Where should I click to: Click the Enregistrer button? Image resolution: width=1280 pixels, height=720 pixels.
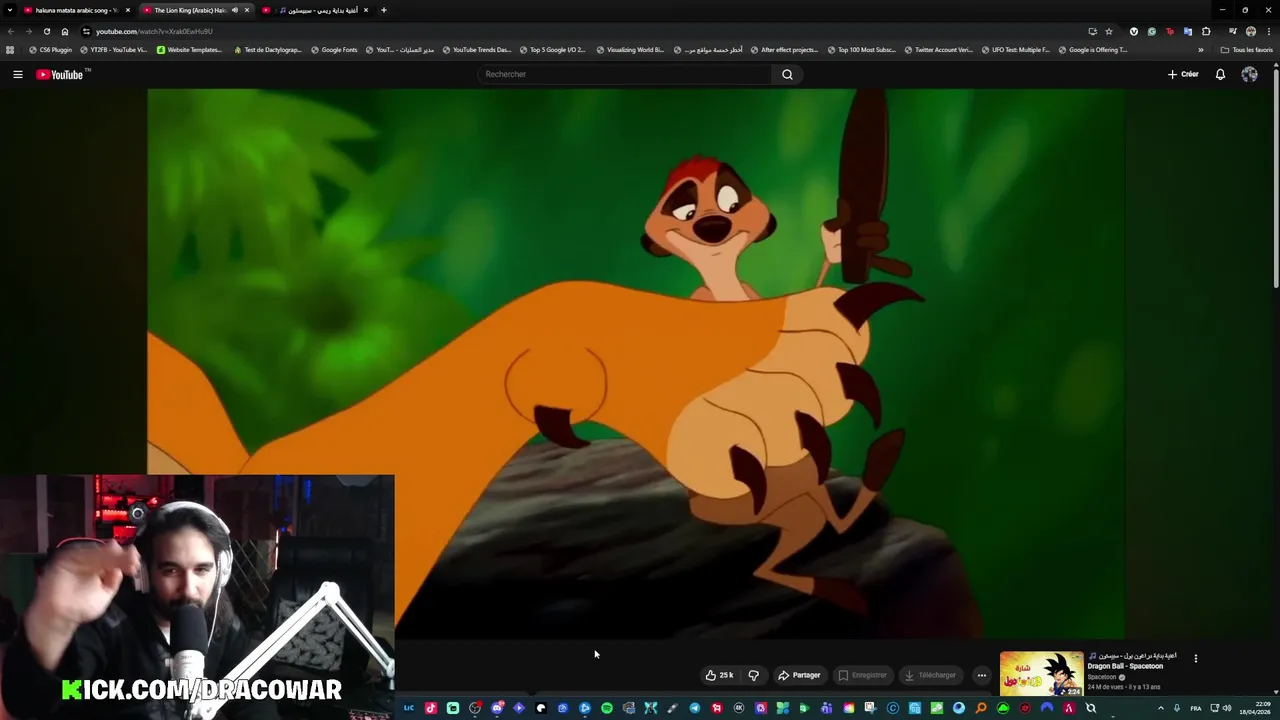tap(863, 675)
